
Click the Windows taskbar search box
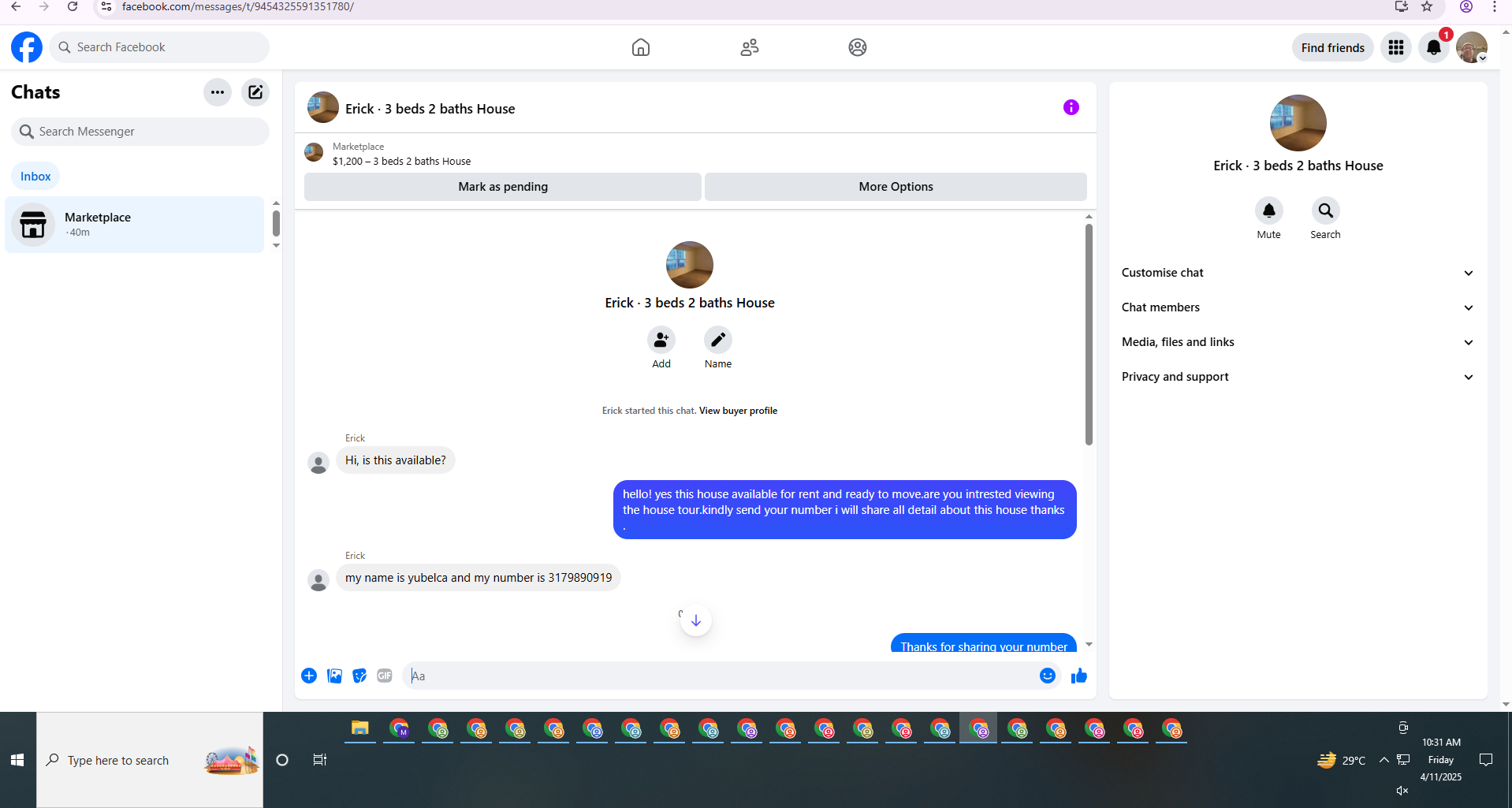tap(150, 760)
